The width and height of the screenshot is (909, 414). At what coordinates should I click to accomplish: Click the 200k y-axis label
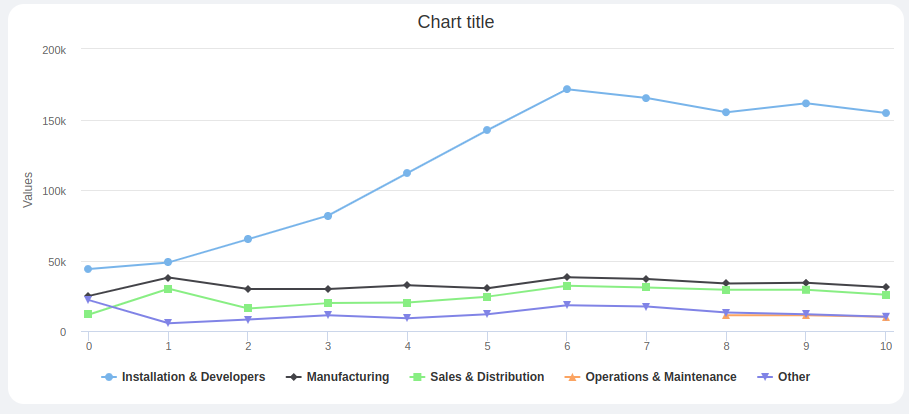(53, 50)
